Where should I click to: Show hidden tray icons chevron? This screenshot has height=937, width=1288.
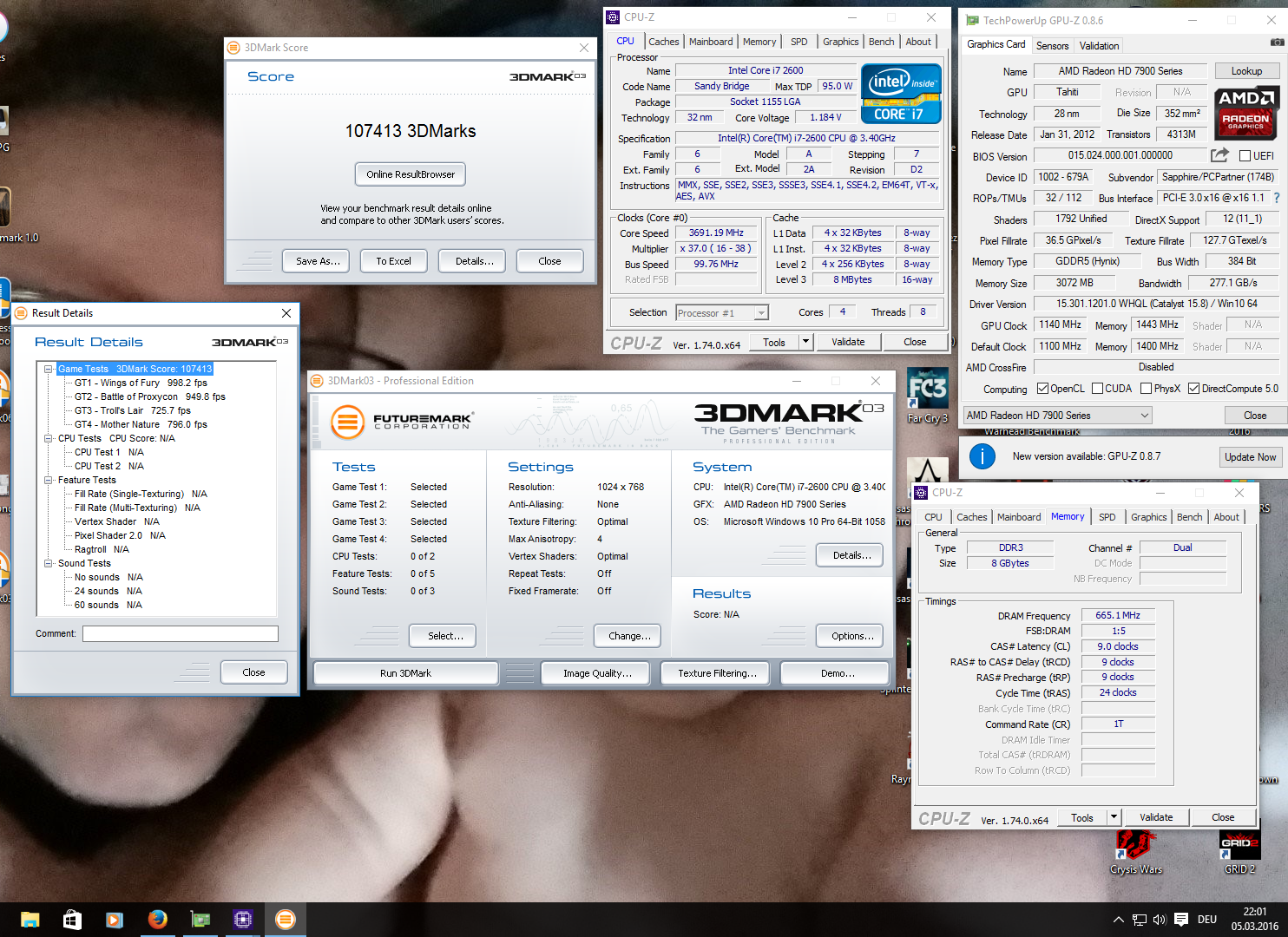click(1119, 920)
